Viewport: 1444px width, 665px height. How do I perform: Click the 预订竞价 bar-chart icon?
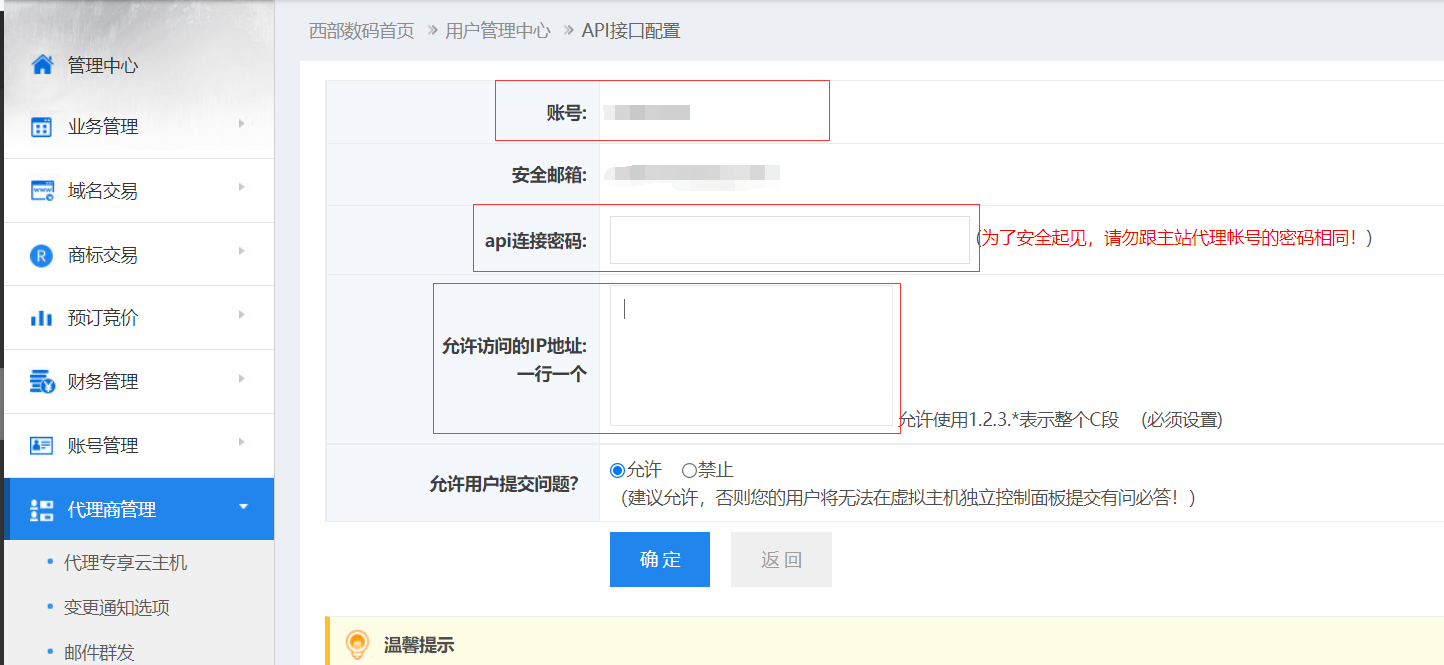pyautogui.click(x=42, y=317)
